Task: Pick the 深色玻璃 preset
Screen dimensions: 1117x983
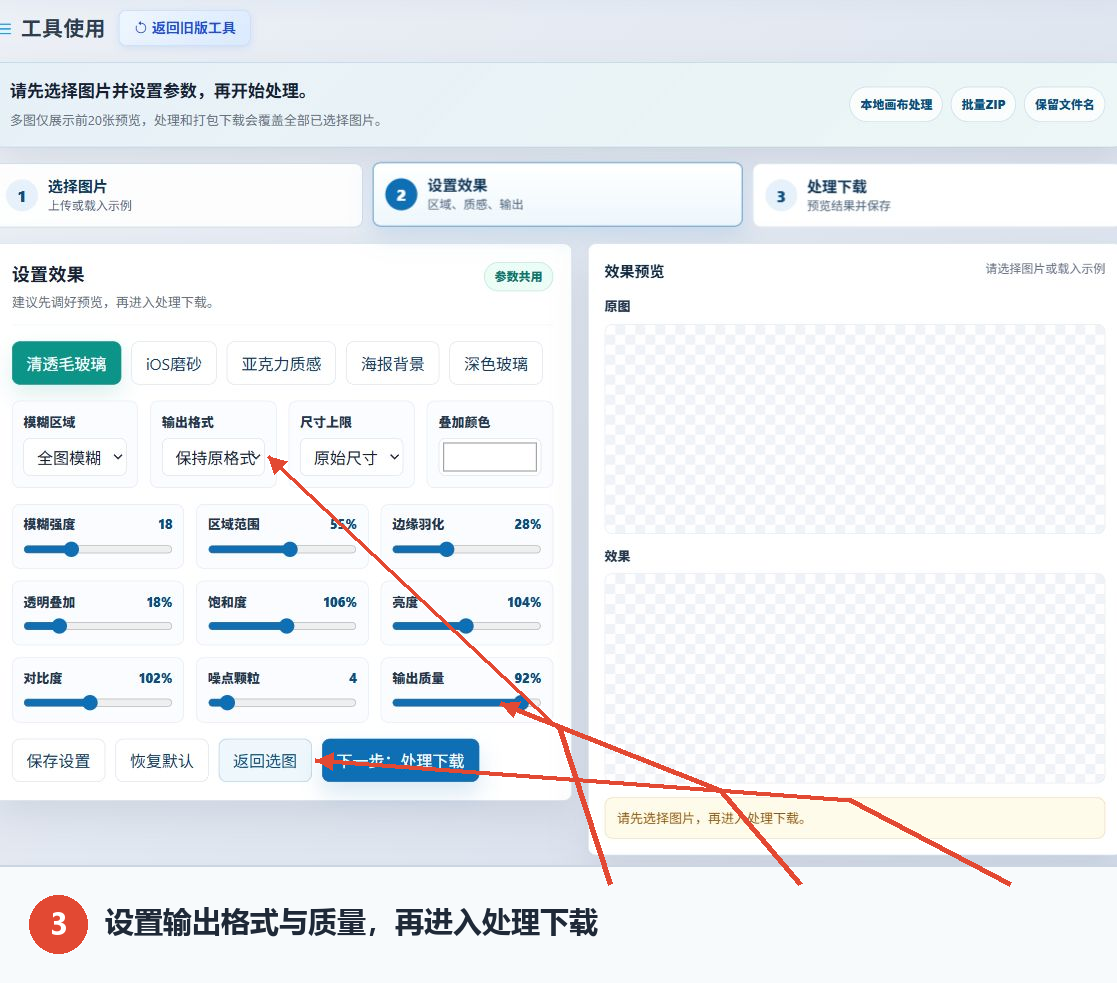Action: pos(496,363)
